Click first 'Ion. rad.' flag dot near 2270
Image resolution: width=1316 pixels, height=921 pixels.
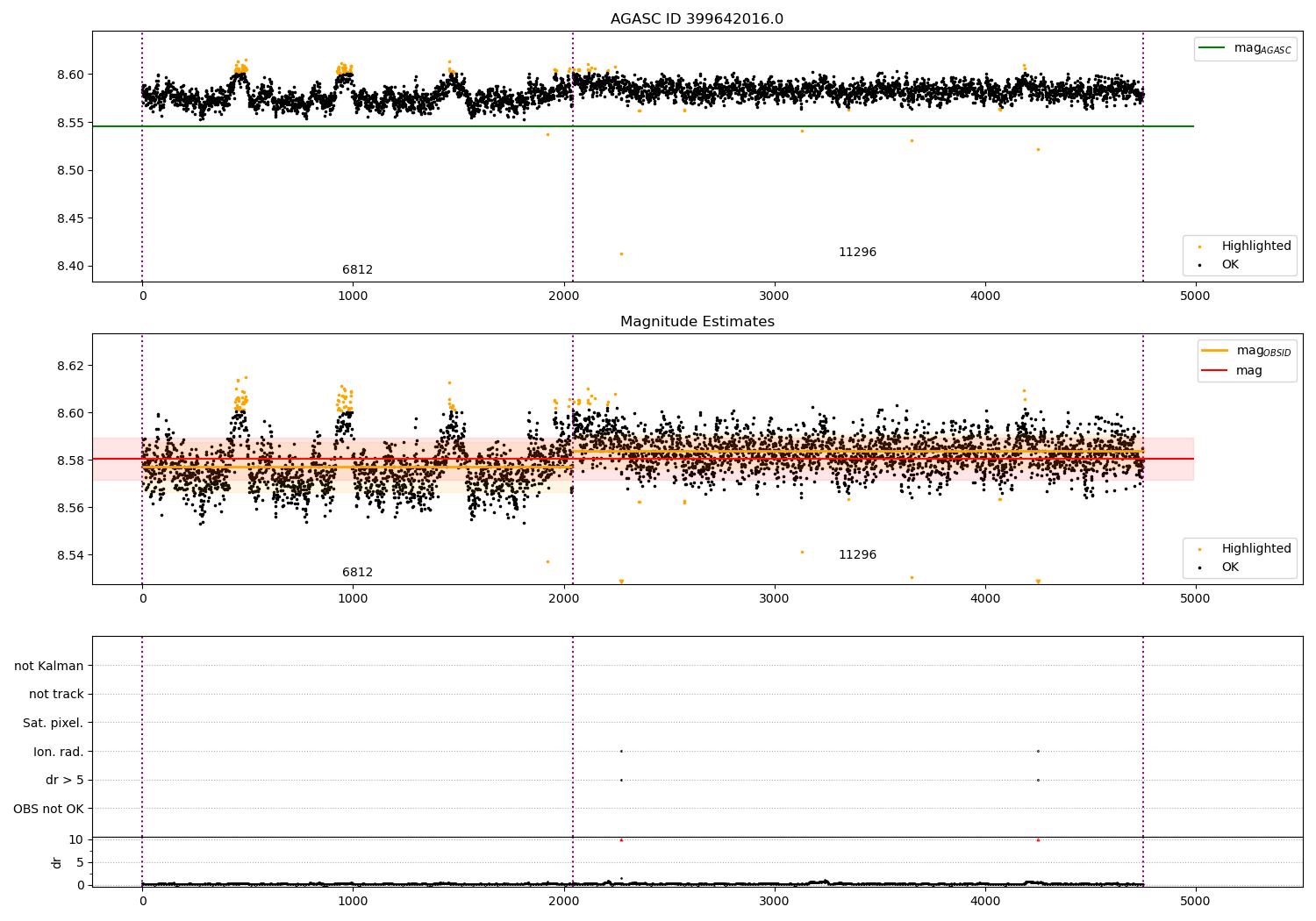pyautogui.click(x=621, y=751)
